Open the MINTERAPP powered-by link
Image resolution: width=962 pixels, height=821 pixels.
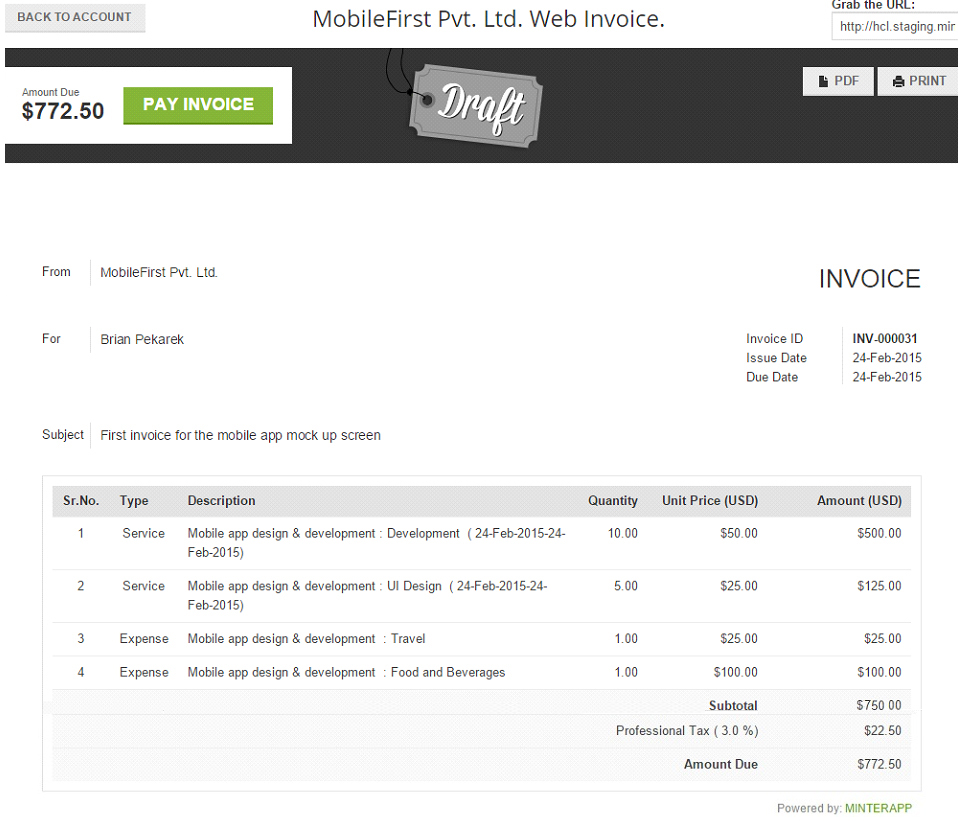pos(878,808)
